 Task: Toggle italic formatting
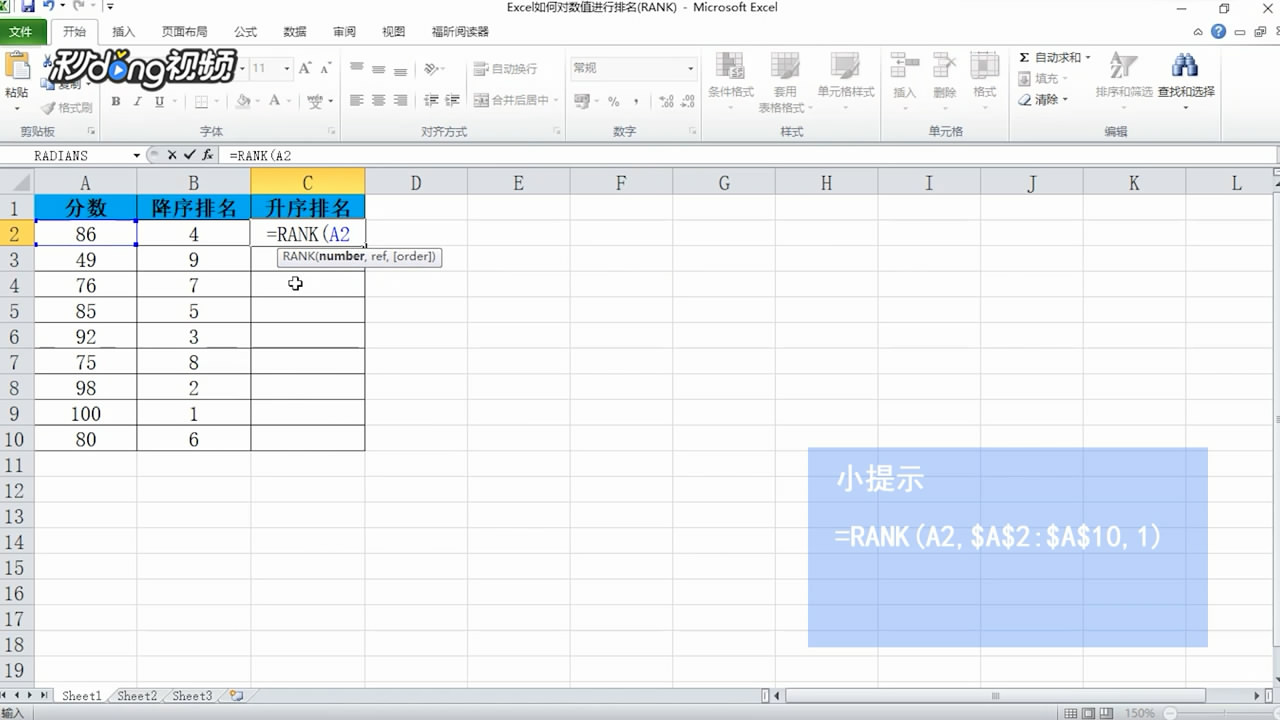(x=137, y=101)
